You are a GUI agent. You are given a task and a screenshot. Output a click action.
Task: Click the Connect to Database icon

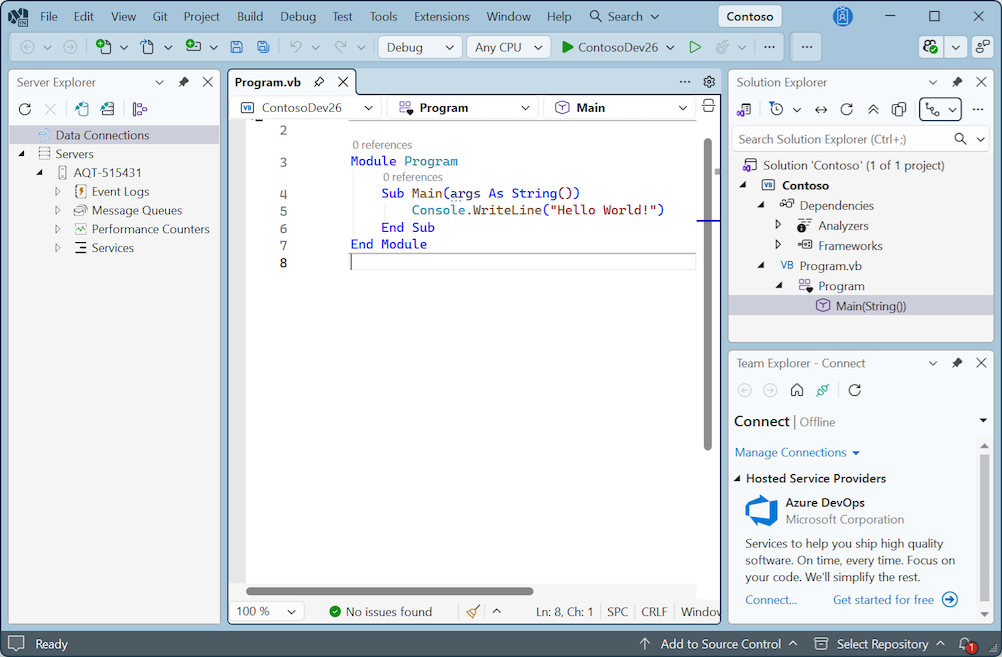[82, 109]
